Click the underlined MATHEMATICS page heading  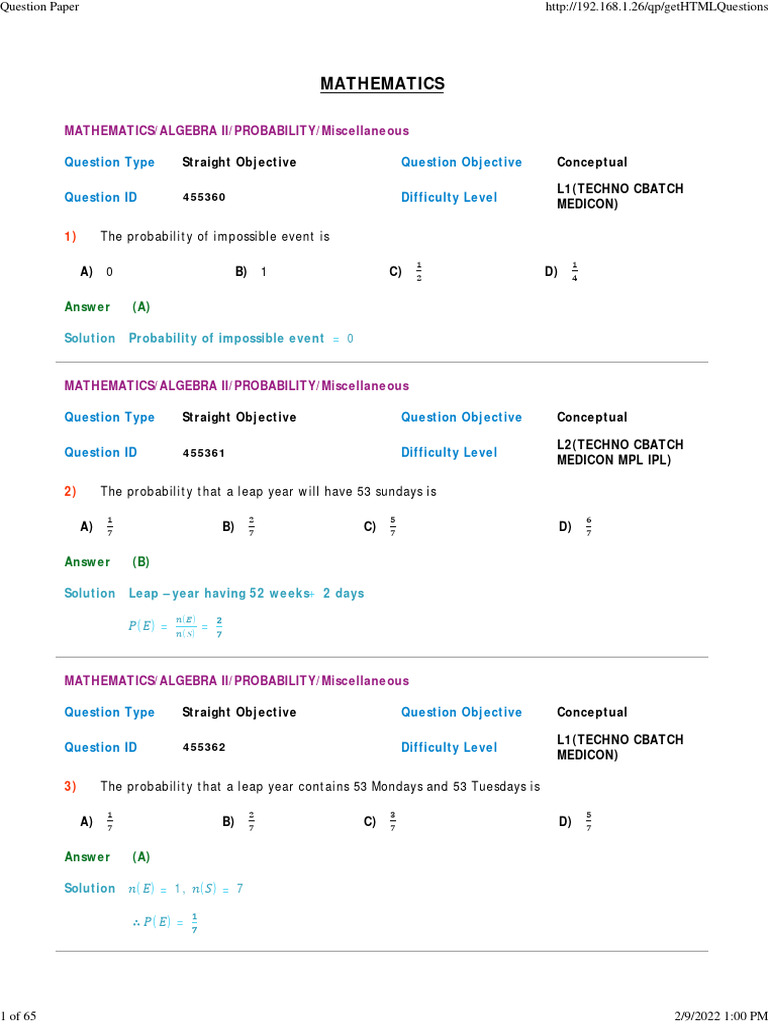[382, 85]
